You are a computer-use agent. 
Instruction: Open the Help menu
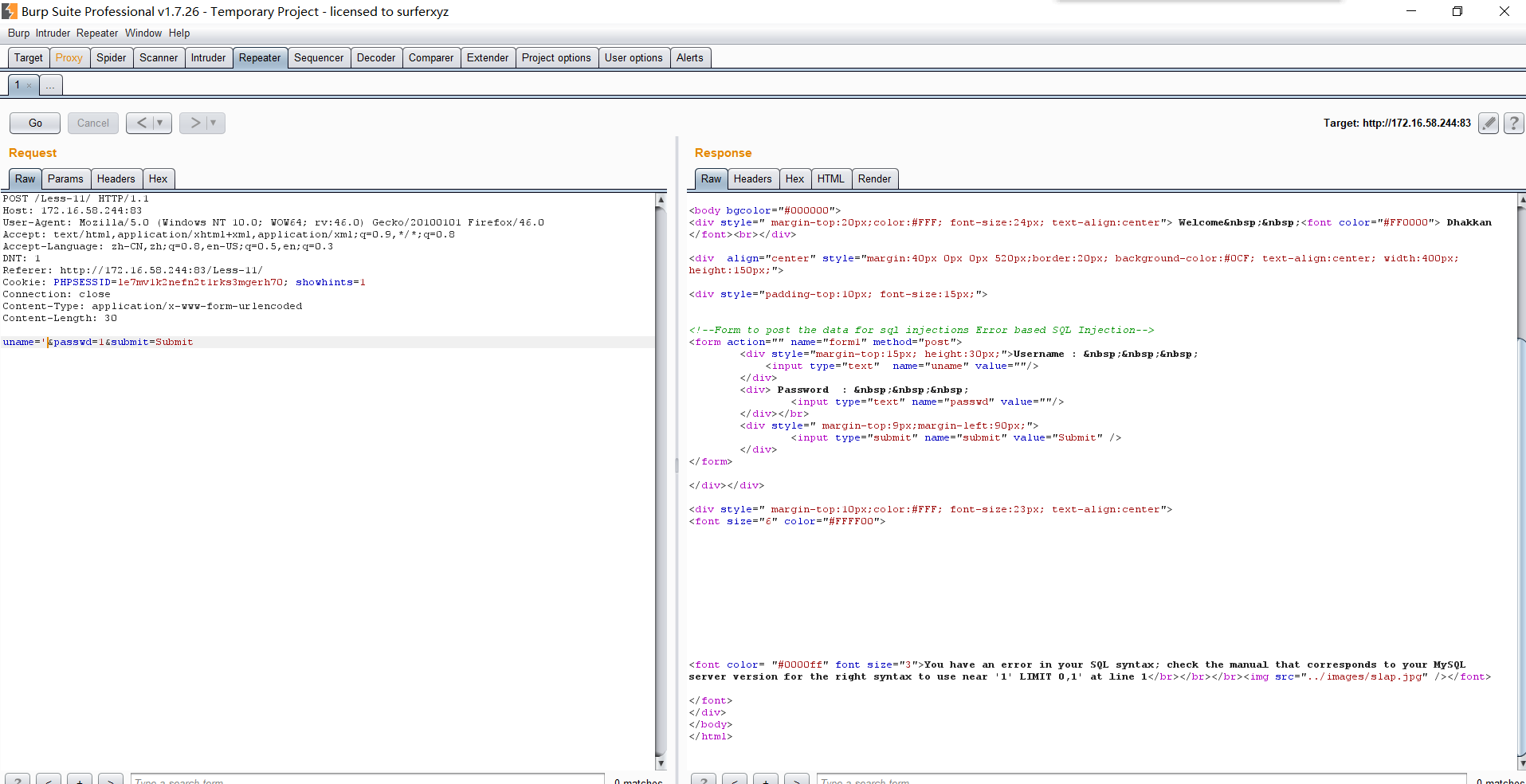[x=179, y=33]
